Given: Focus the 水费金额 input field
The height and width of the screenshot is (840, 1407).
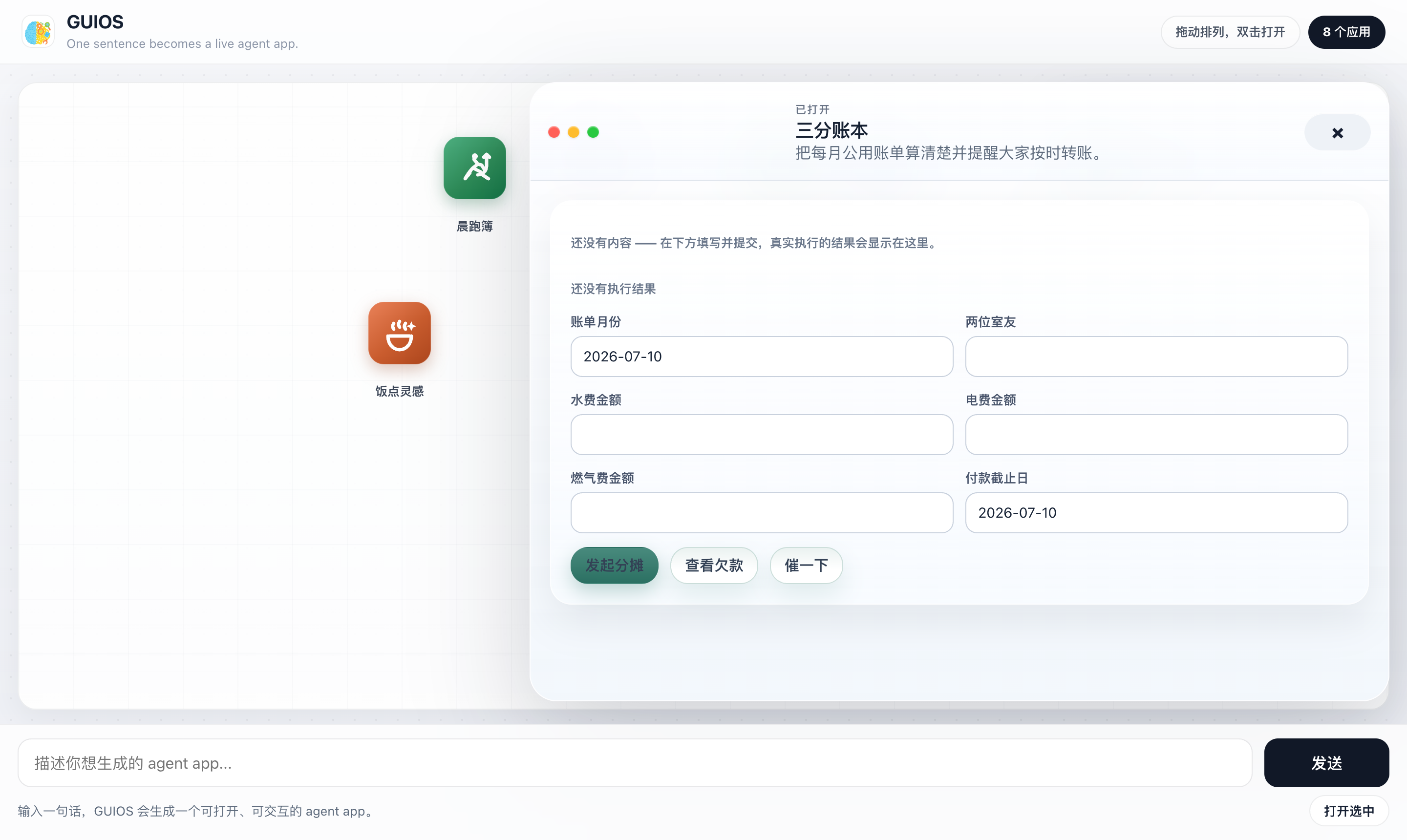Looking at the screenshot, I should coord(762,434).
